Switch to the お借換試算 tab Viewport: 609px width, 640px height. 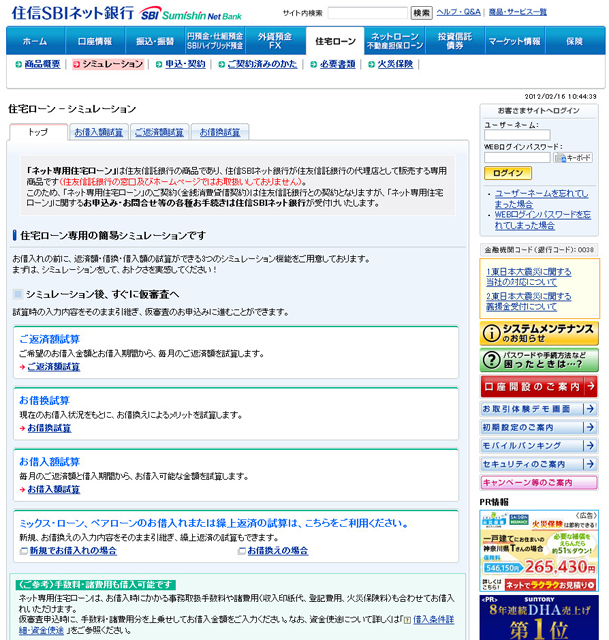(x=220, y=132)
